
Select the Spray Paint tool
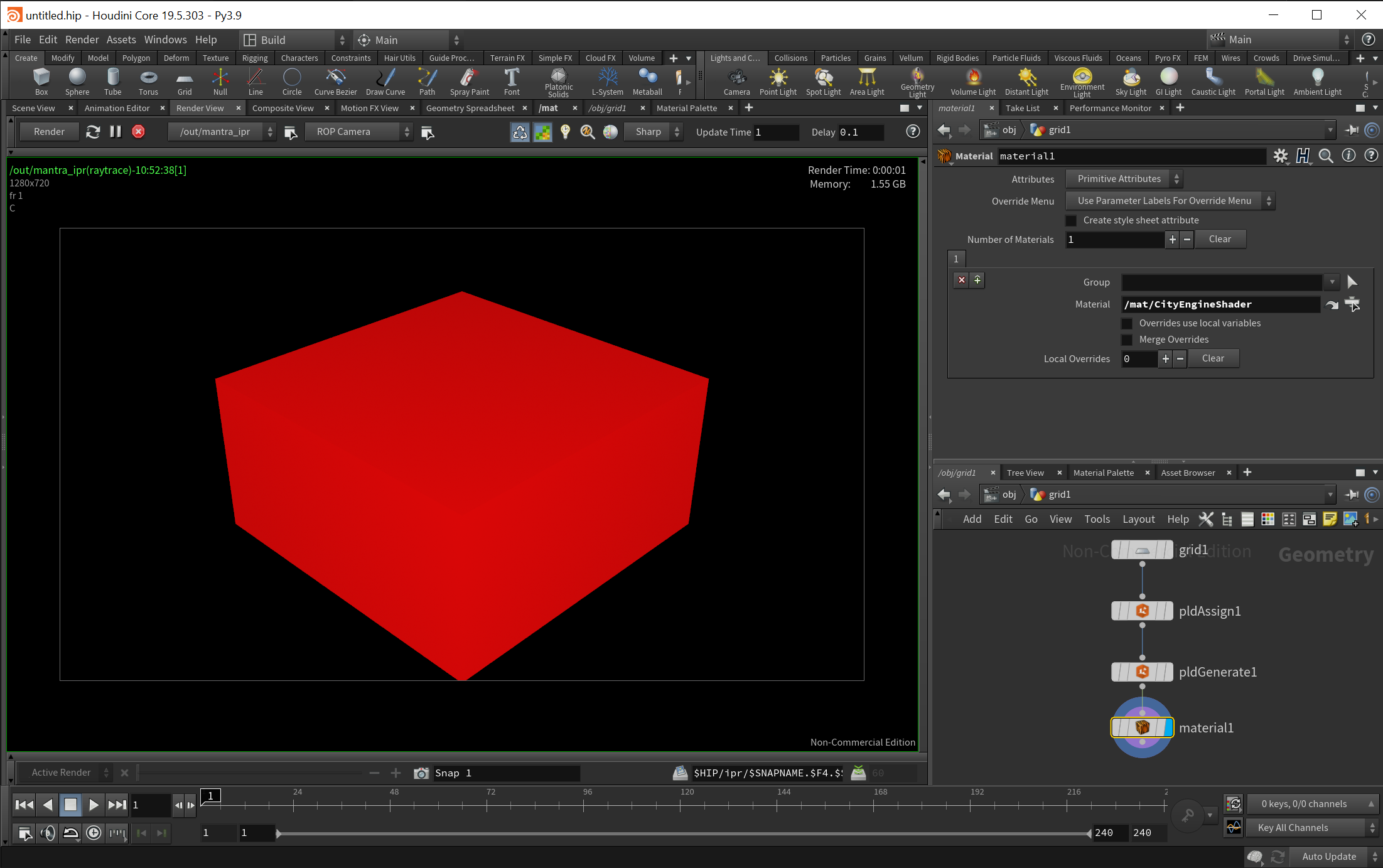469,82
